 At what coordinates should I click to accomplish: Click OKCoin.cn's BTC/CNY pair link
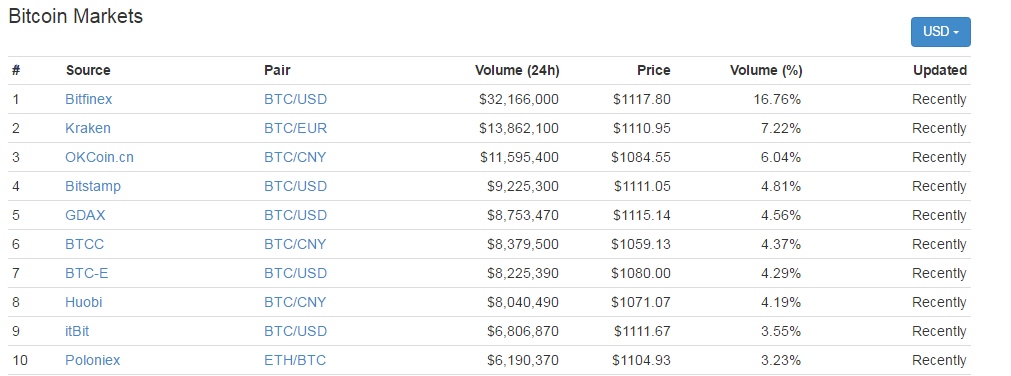tap(295, 157)
